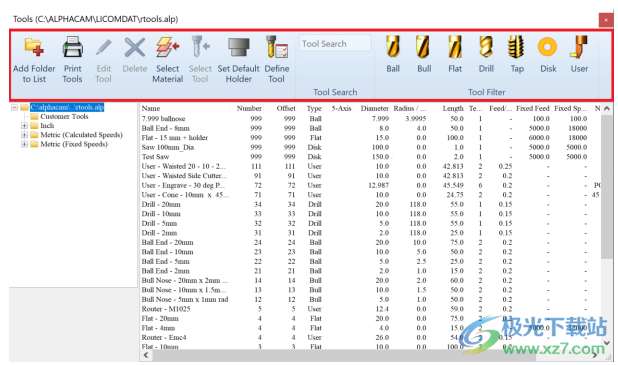
Task: Filter tools by Drill type
Action: click(x=486, y=54)
